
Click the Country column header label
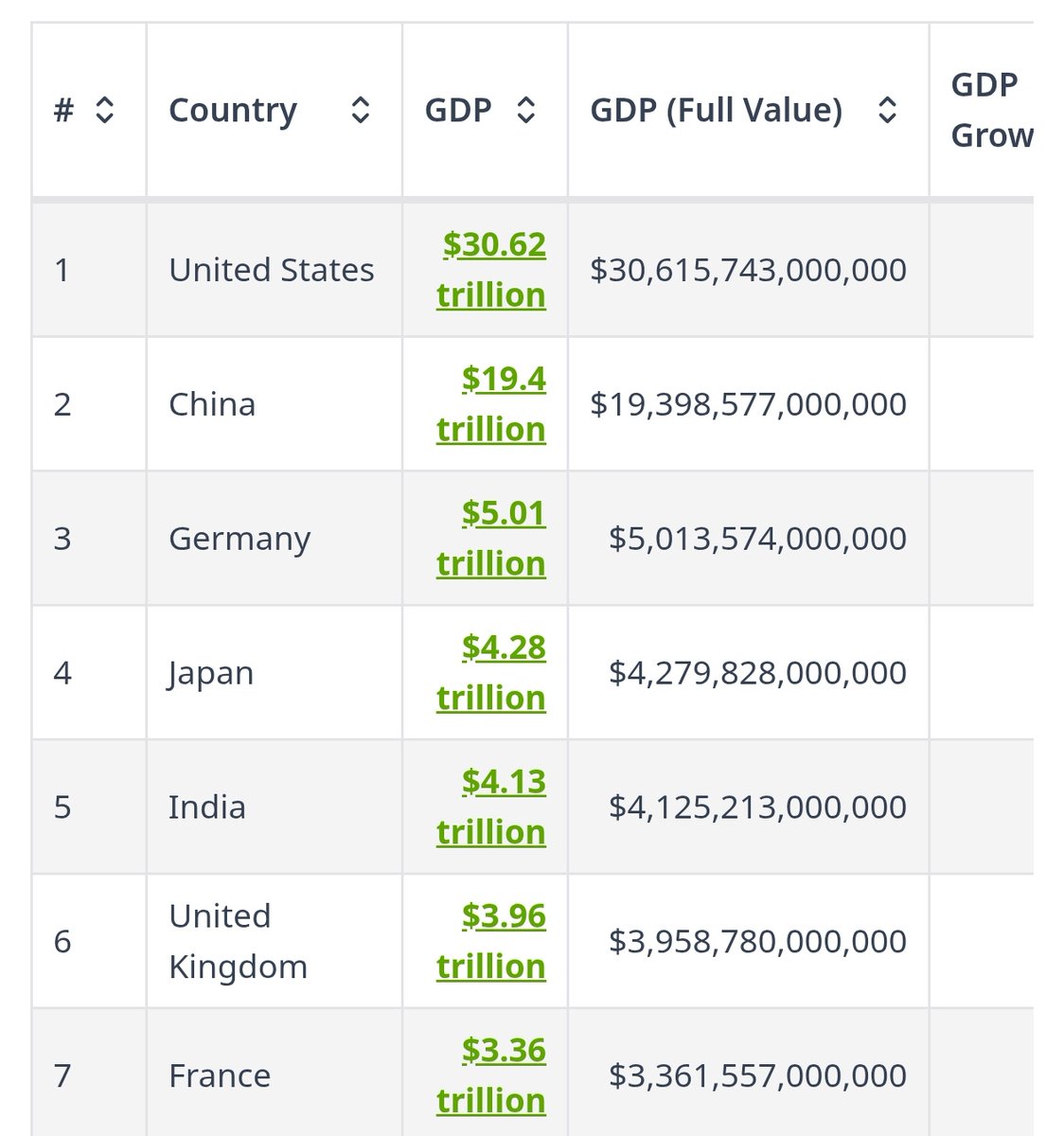[x=233, y=109]
